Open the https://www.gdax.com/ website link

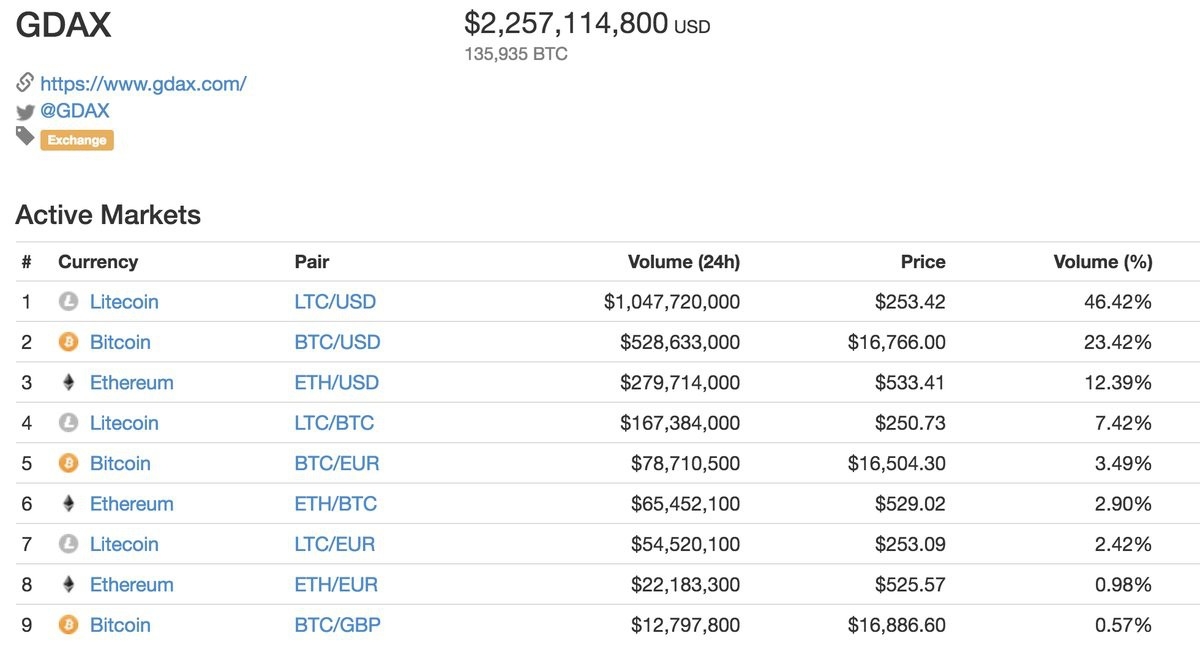point(143,84)
